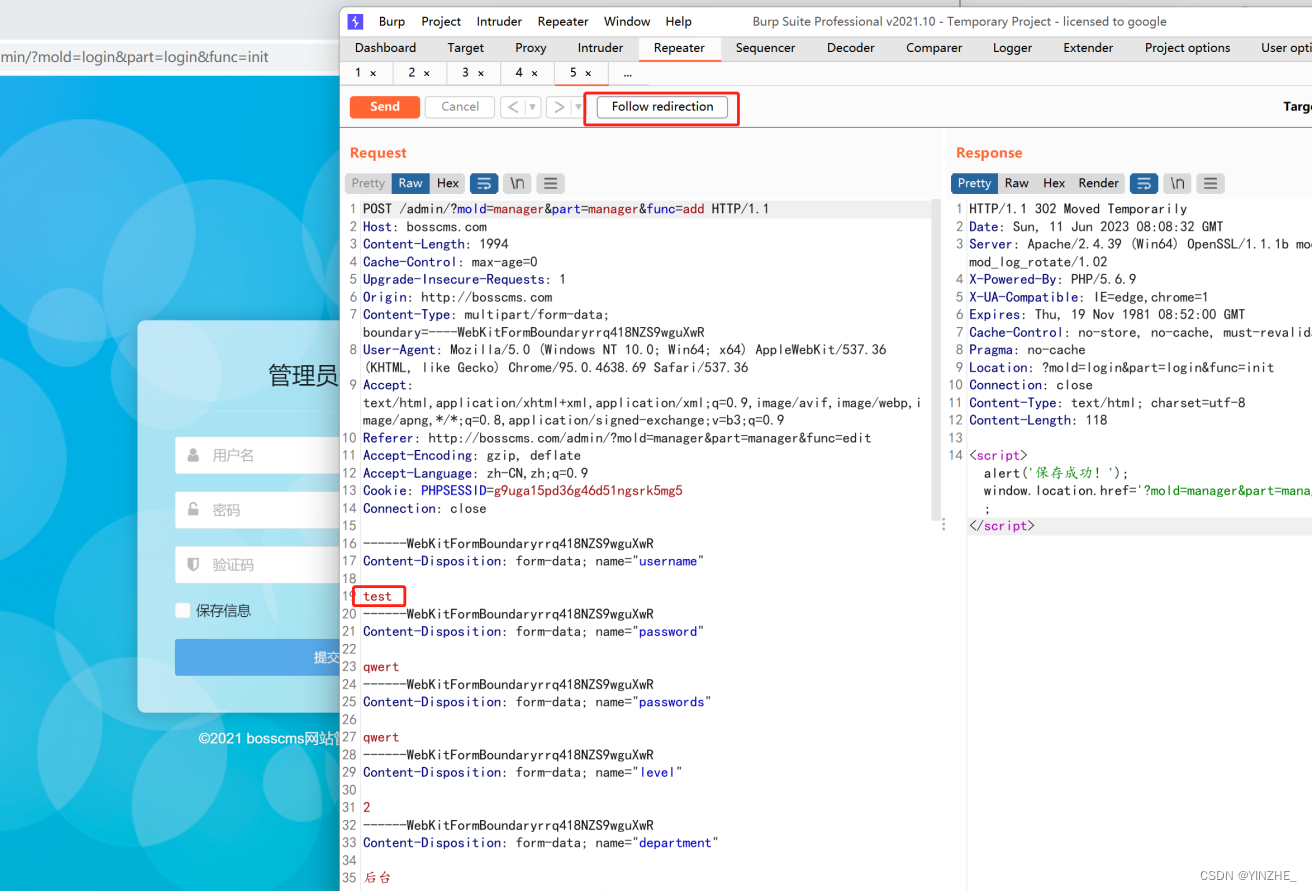1312x891 pixels.
Task: Open the next-request history dropdown arrow
Action: [x=578, y=107]
